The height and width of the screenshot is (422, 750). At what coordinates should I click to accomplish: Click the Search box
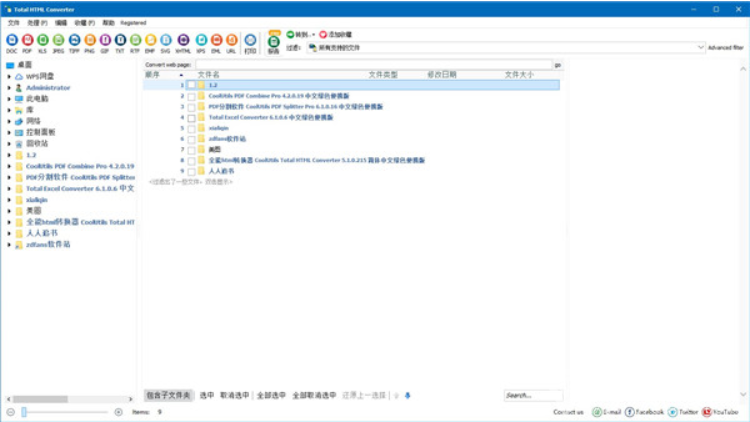(533, 395)
